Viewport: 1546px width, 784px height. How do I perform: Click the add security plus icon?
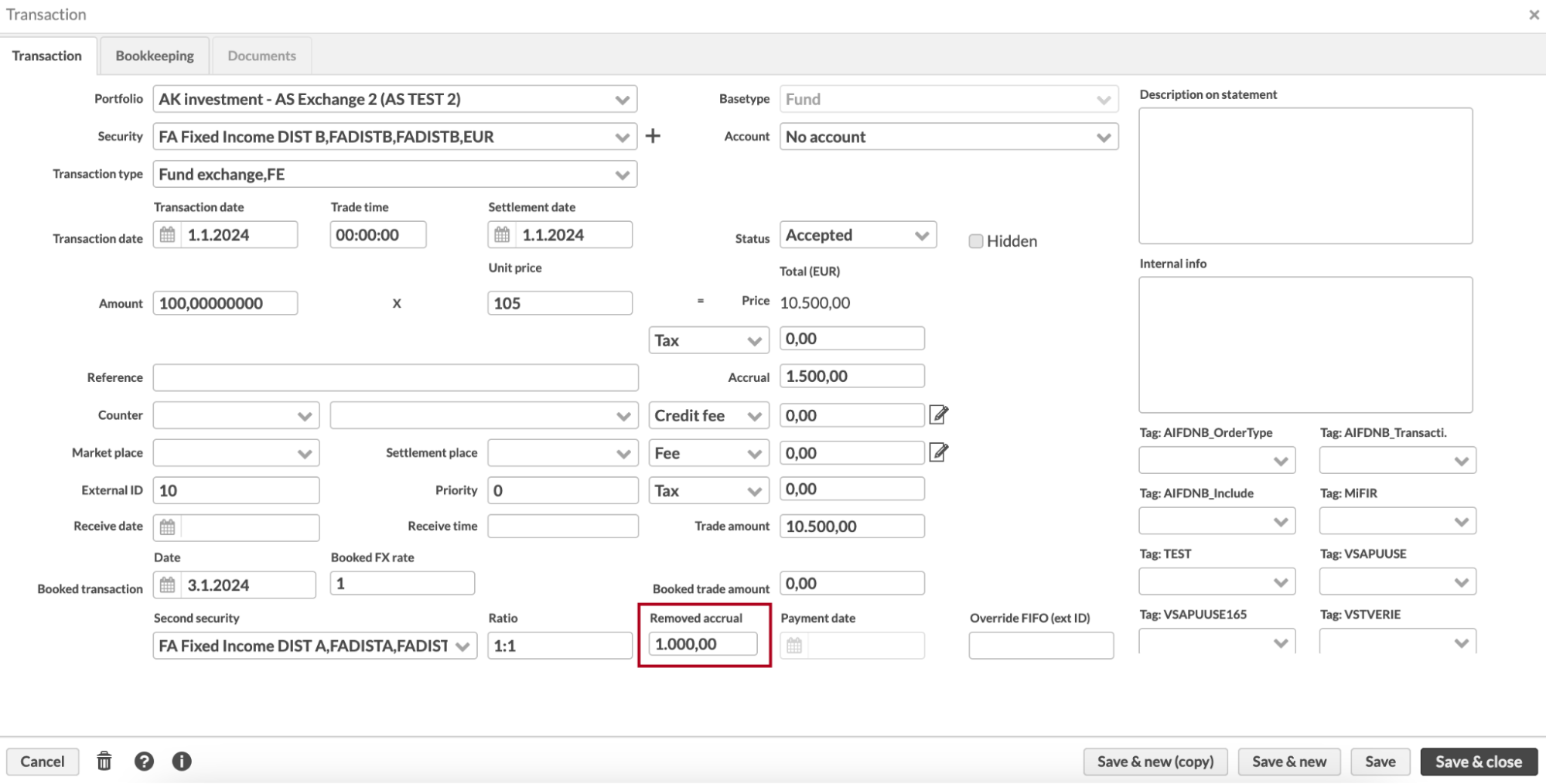[653, 136]
